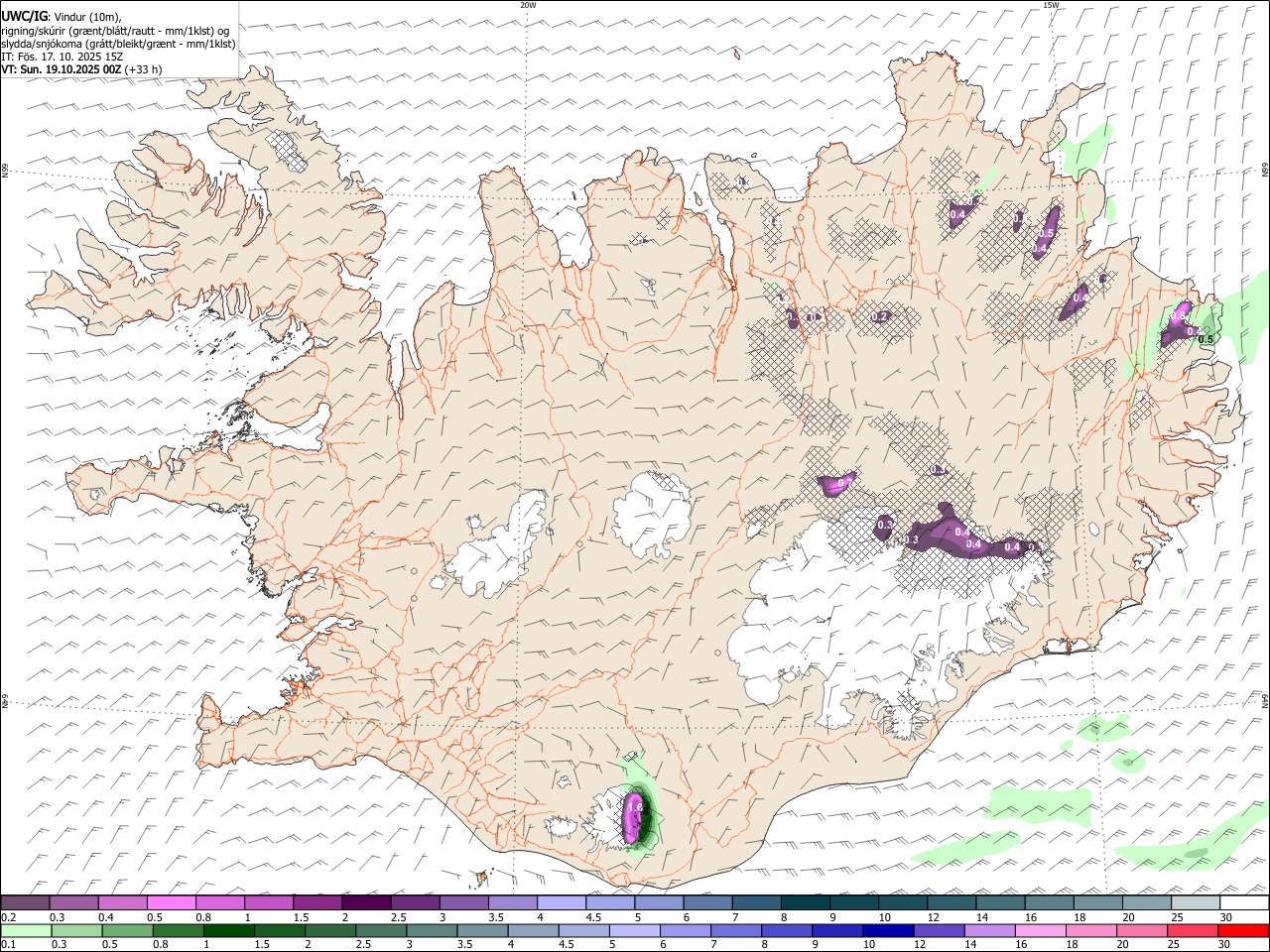Image resolution: width=1270 pixels, height=952 pixels.
Task: Select the 2 green swatch, lower legend row
Action: point(330,930)
